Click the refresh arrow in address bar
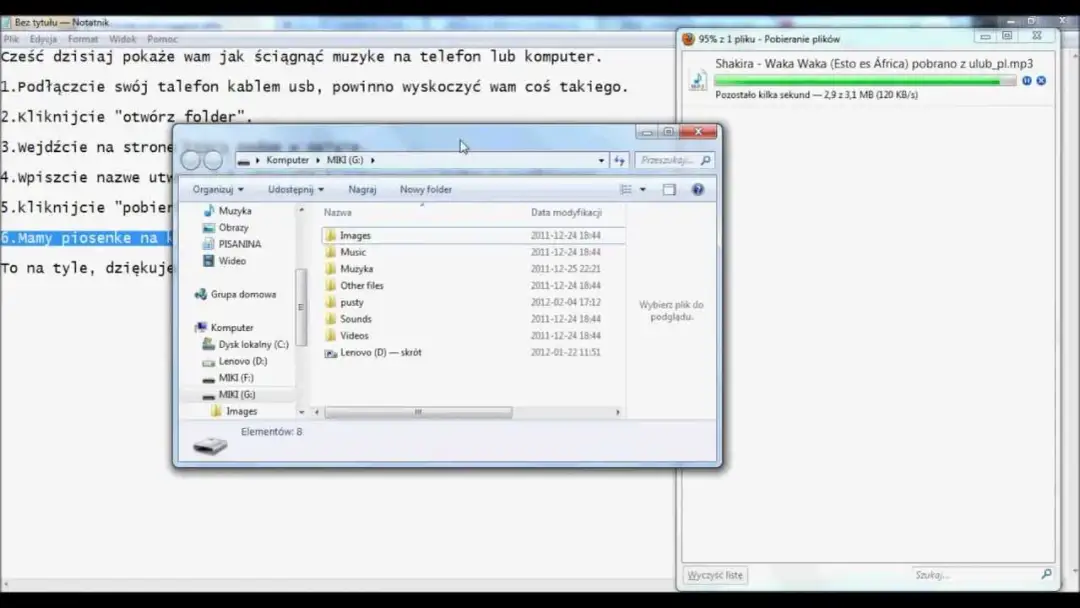 (x=619, y=159)
